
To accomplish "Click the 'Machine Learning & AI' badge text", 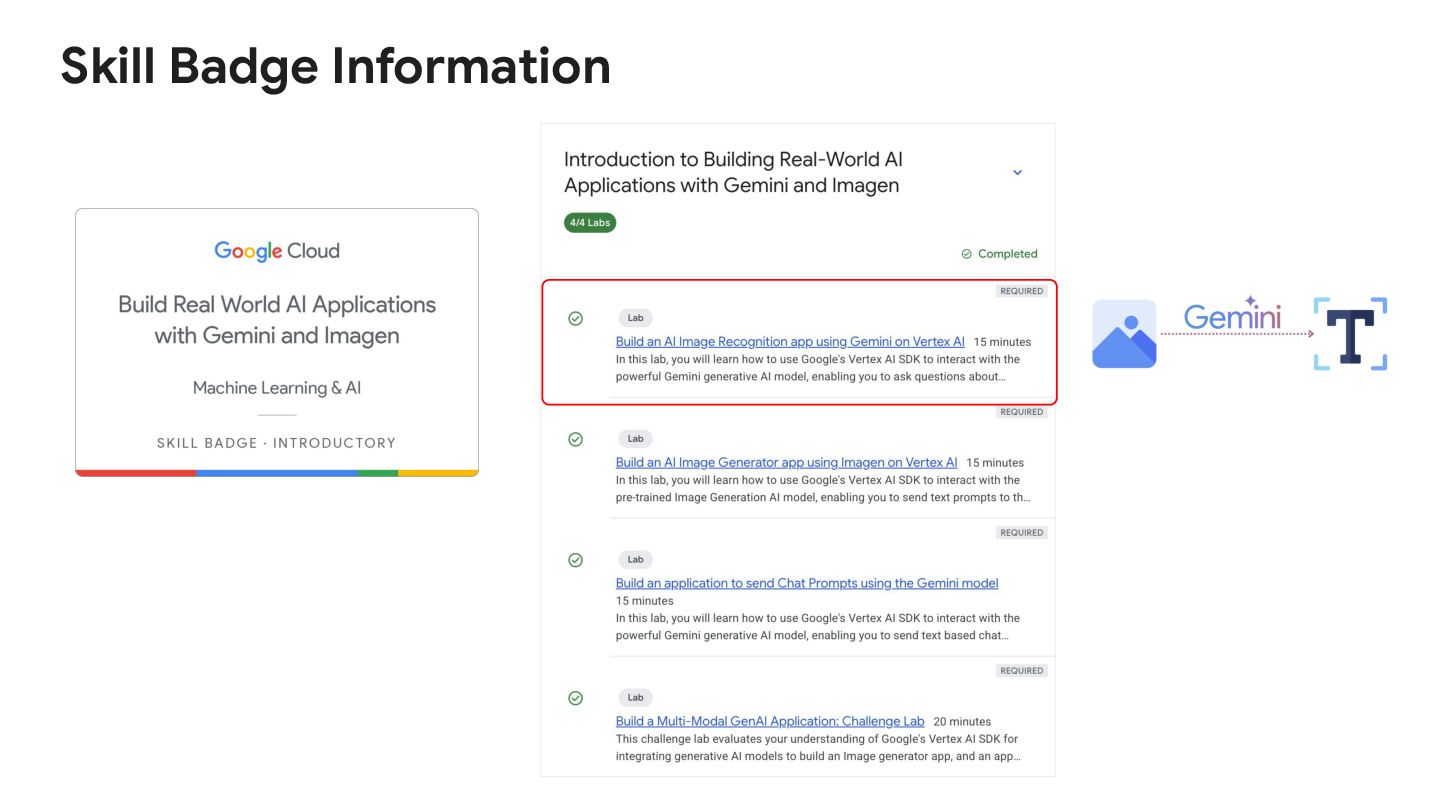I will [277, 388].
